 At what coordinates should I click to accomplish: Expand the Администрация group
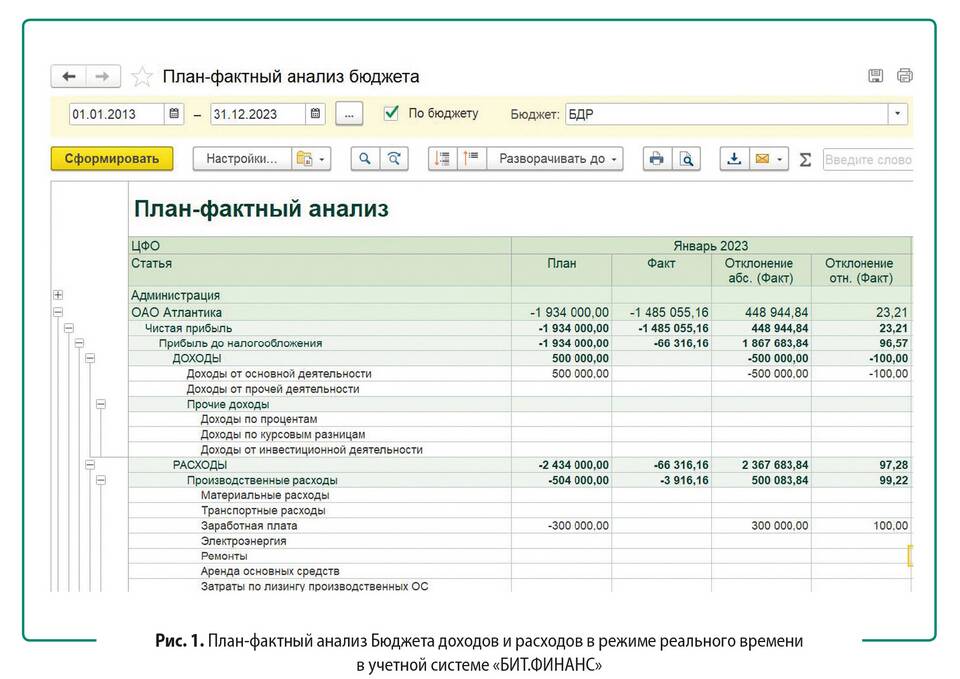click(x=57, y=295)
